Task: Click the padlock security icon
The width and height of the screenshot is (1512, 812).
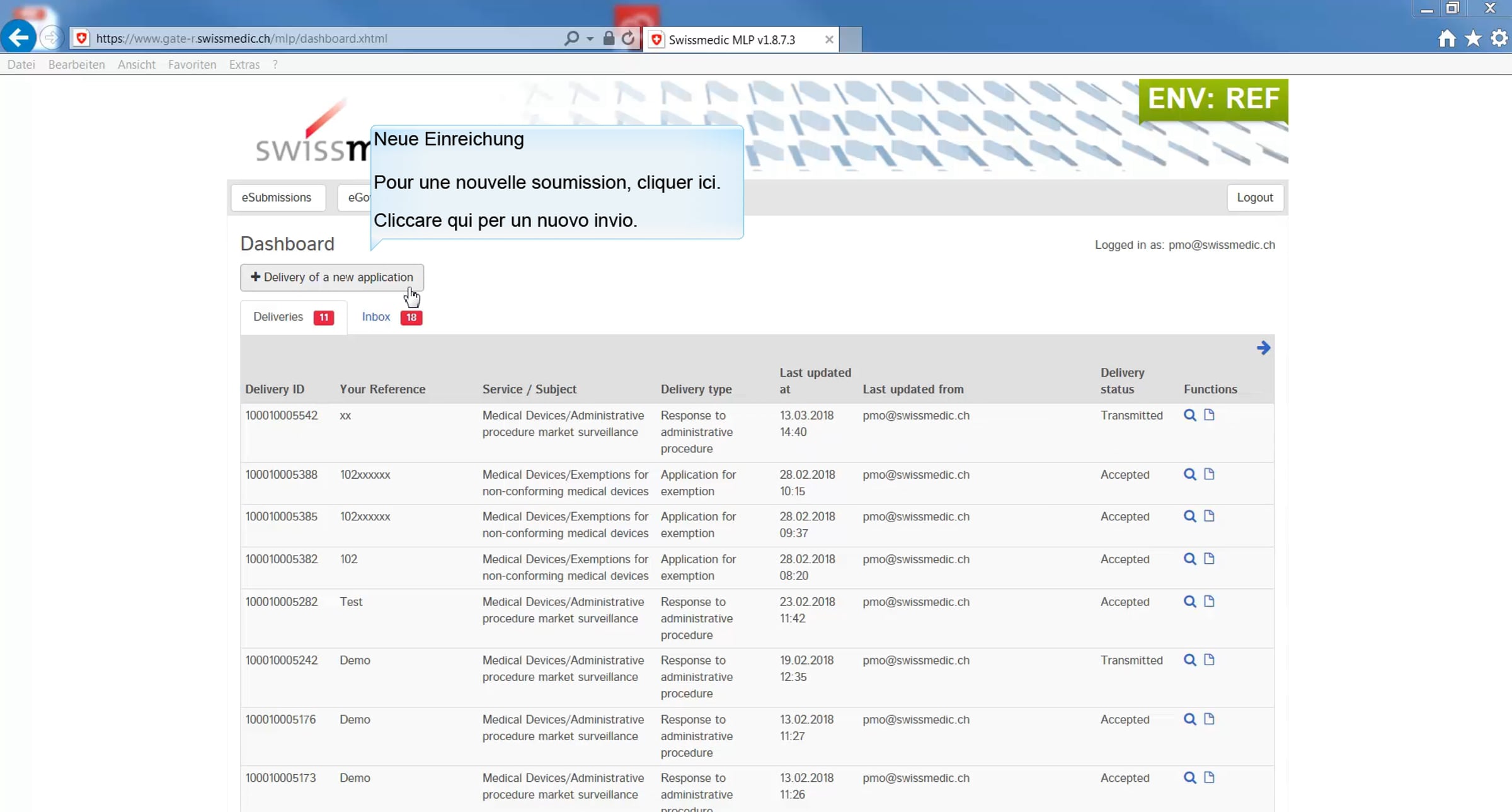Action: point(608,38)
